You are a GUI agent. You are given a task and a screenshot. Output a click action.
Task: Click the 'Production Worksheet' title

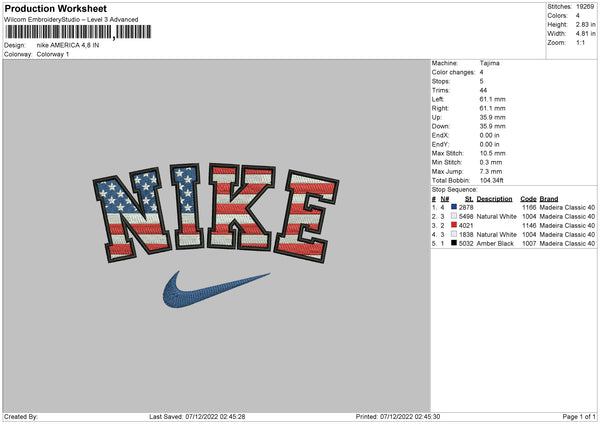(55, 8)
